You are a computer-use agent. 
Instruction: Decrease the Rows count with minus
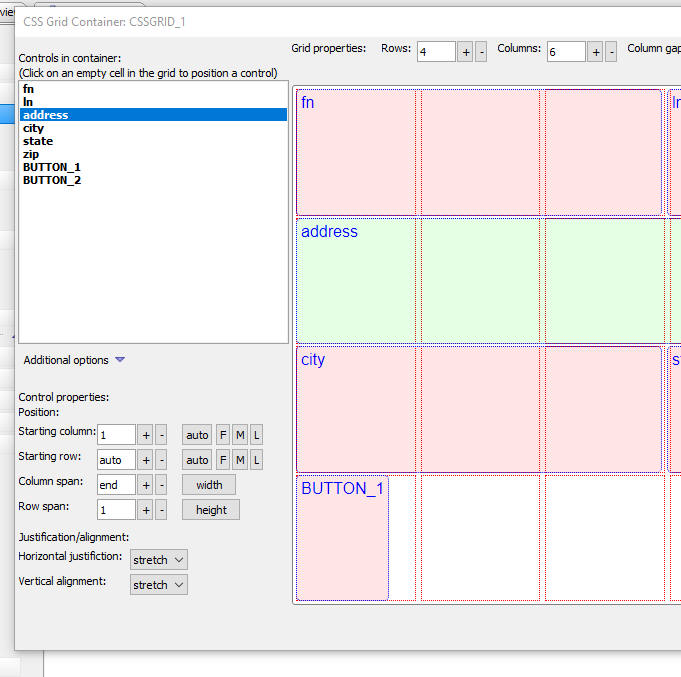[481, 52]
